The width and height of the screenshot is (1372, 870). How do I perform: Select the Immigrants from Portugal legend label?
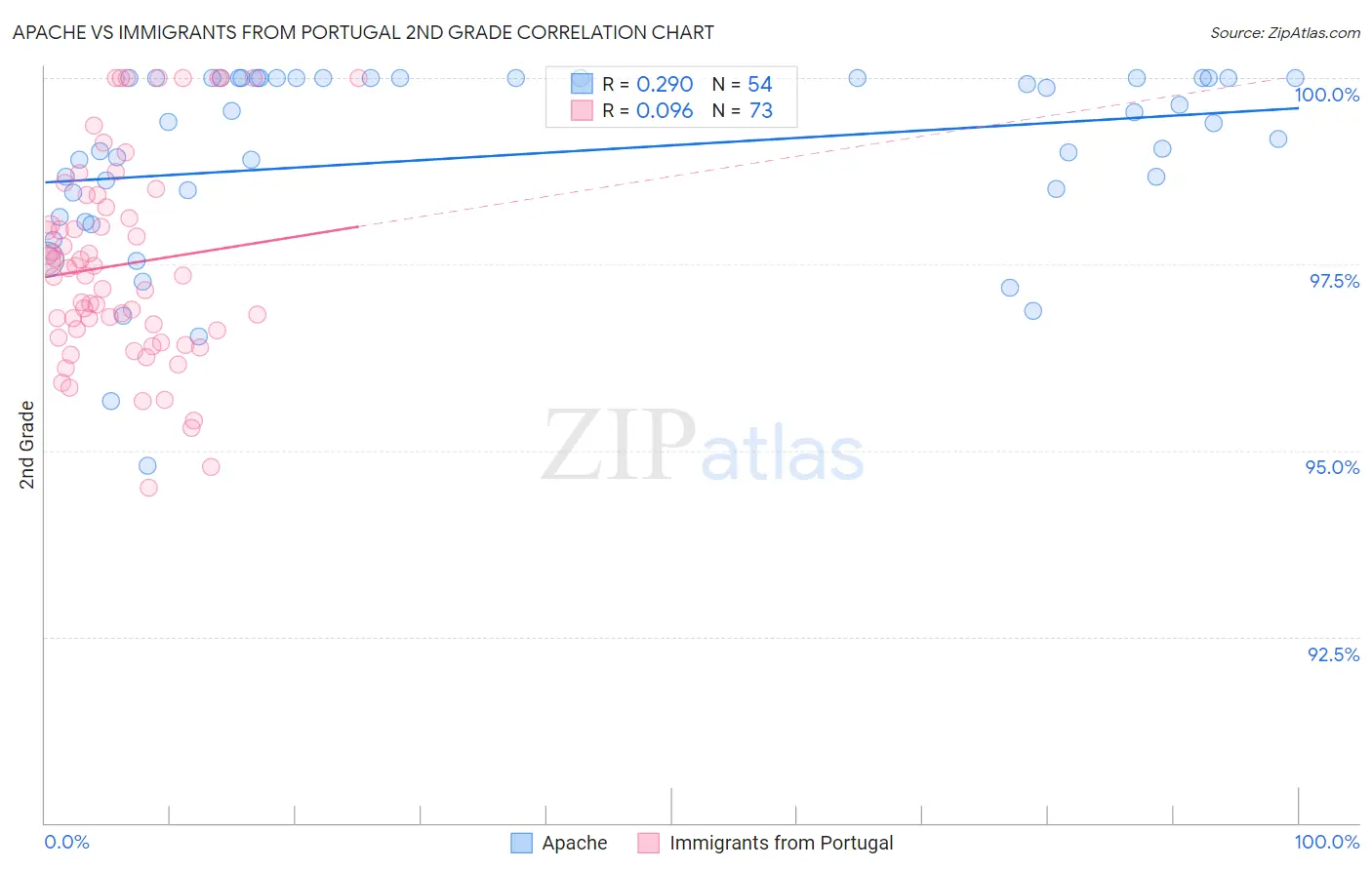782,843
